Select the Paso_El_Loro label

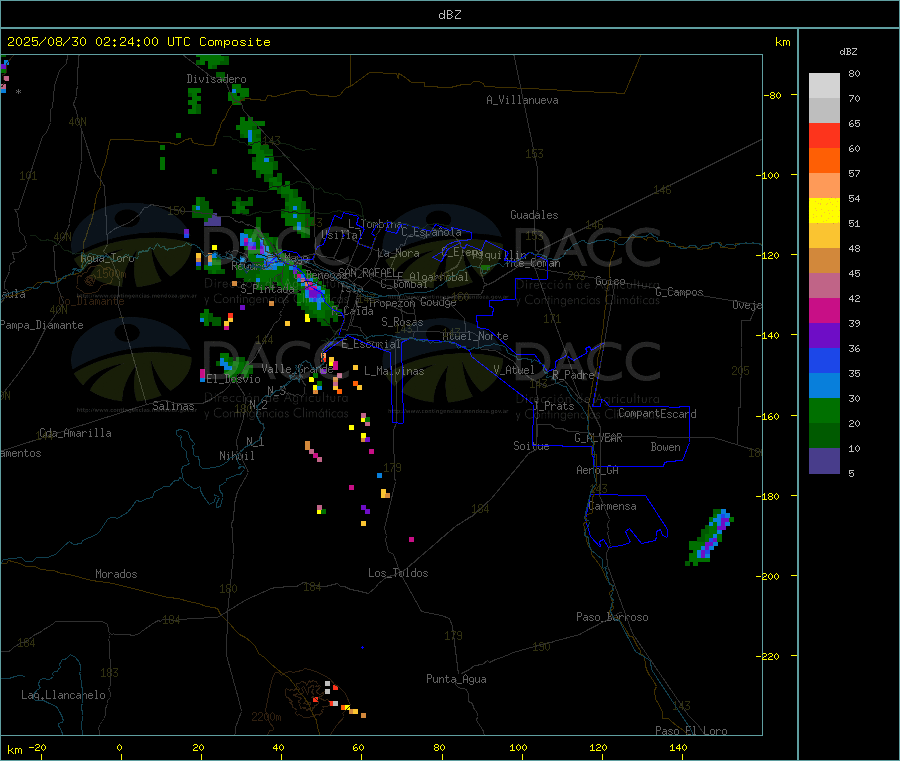point(691,731)
